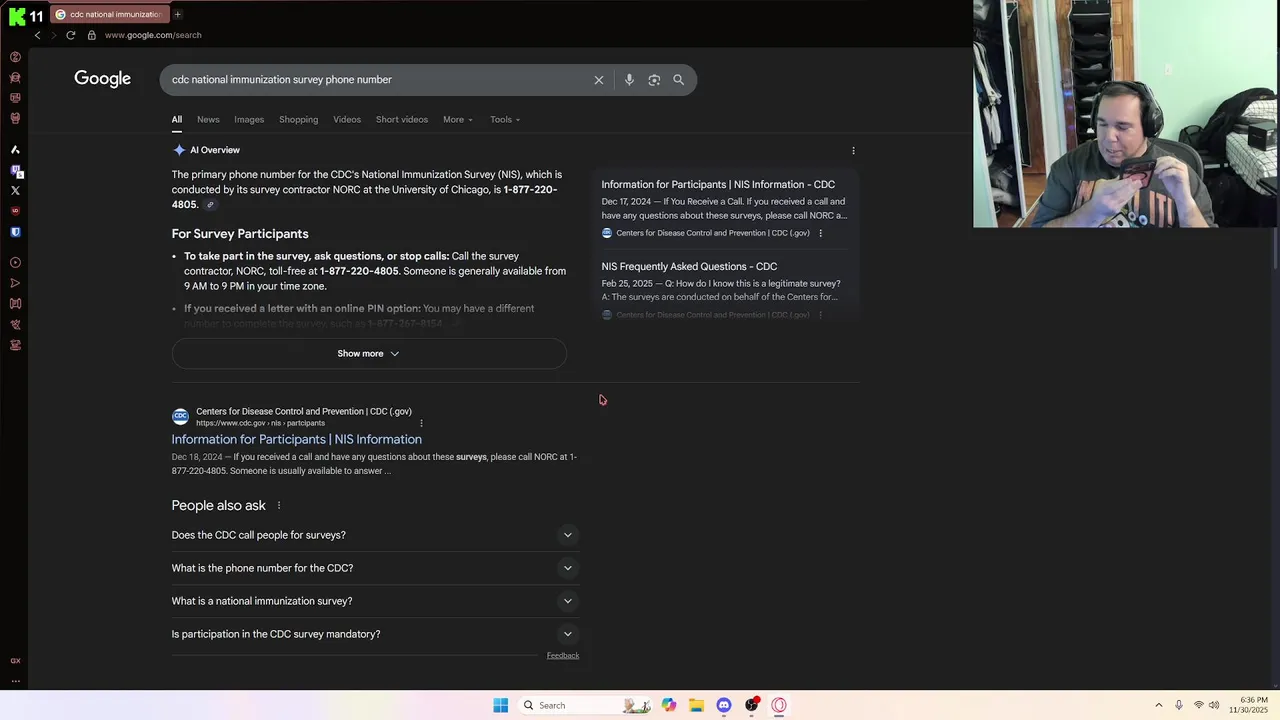Screen dimensions: 1280x720
Task: Open three-dot menu on first AI source card
Action: 820,233
